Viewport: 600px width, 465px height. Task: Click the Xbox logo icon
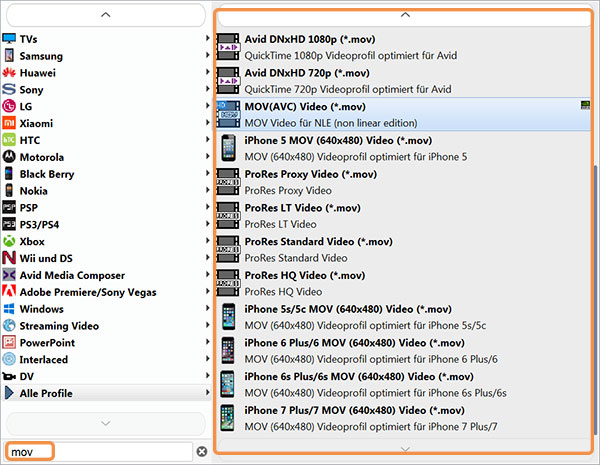(9, 241)
